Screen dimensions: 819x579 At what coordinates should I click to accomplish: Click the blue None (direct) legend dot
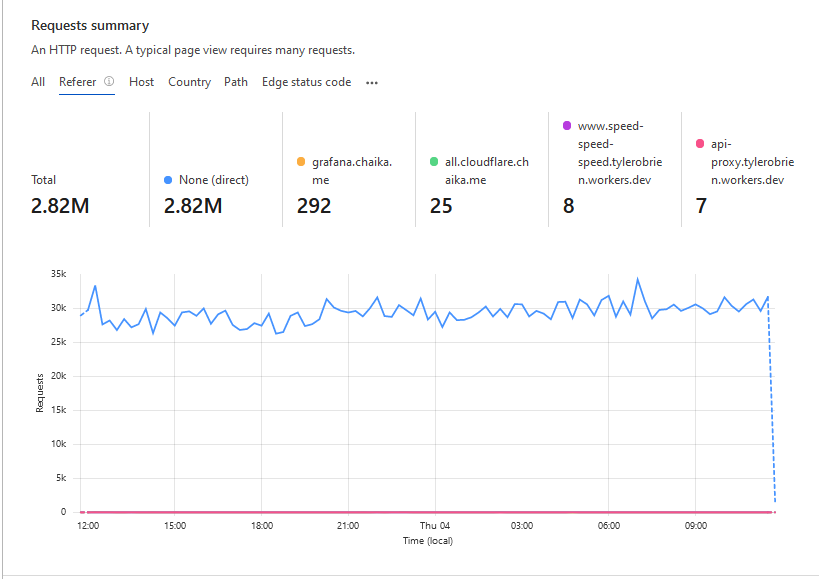tap(168, 180)
